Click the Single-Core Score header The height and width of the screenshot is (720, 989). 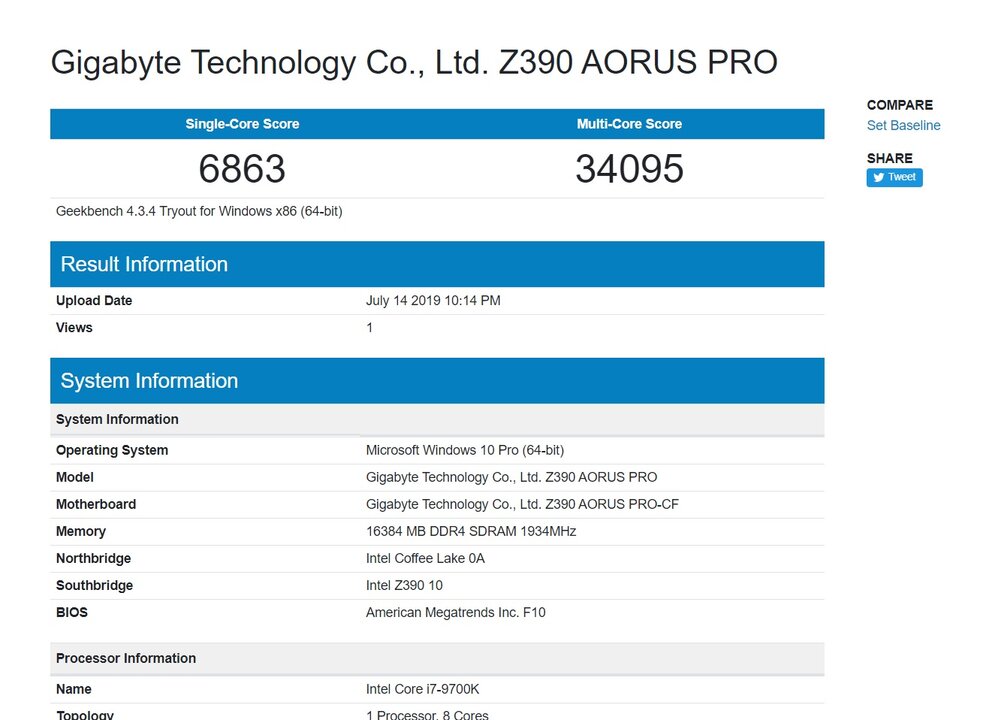[242, 124]
